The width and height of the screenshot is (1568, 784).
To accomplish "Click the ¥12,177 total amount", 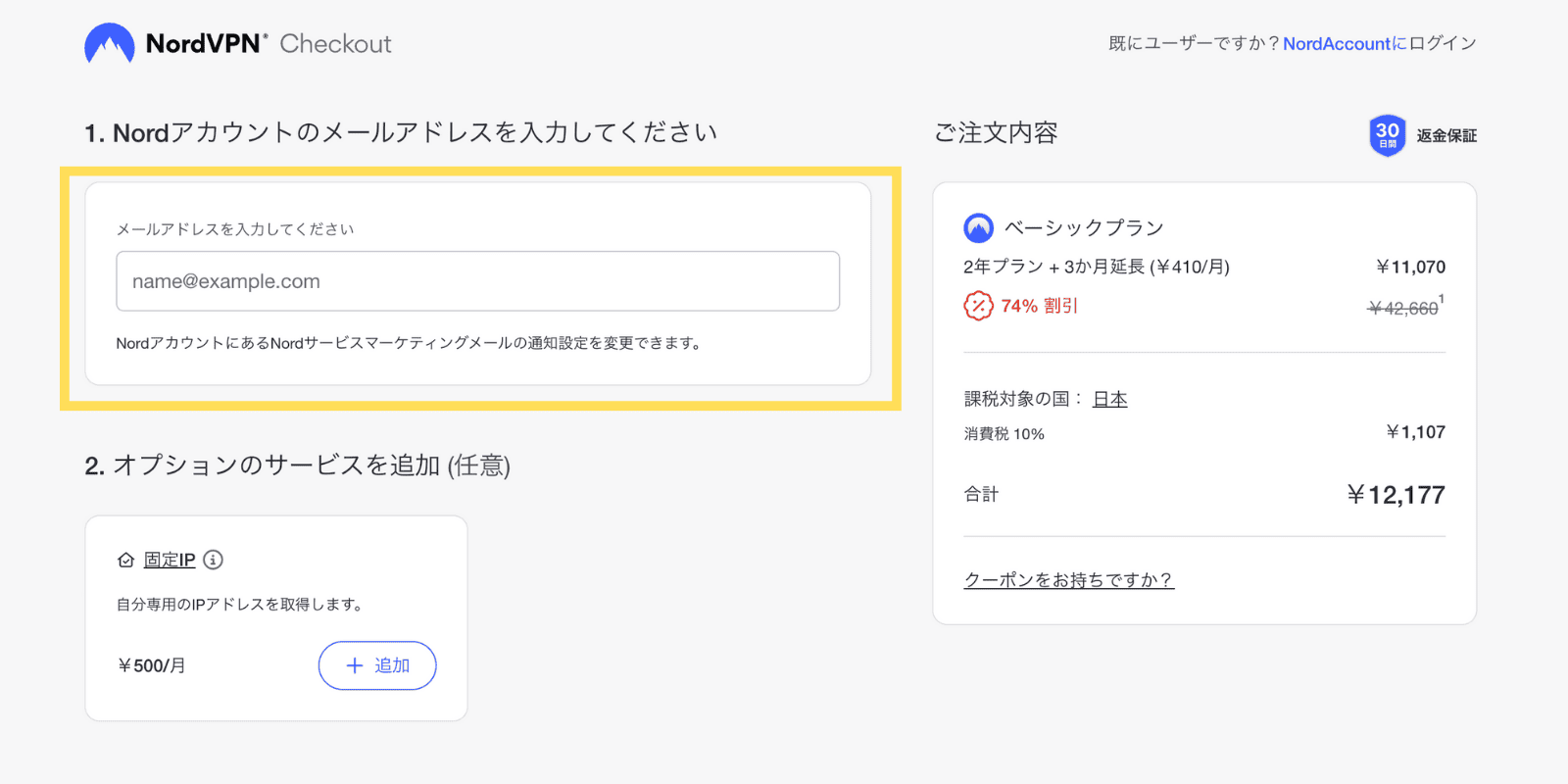I will point(1396,495).
